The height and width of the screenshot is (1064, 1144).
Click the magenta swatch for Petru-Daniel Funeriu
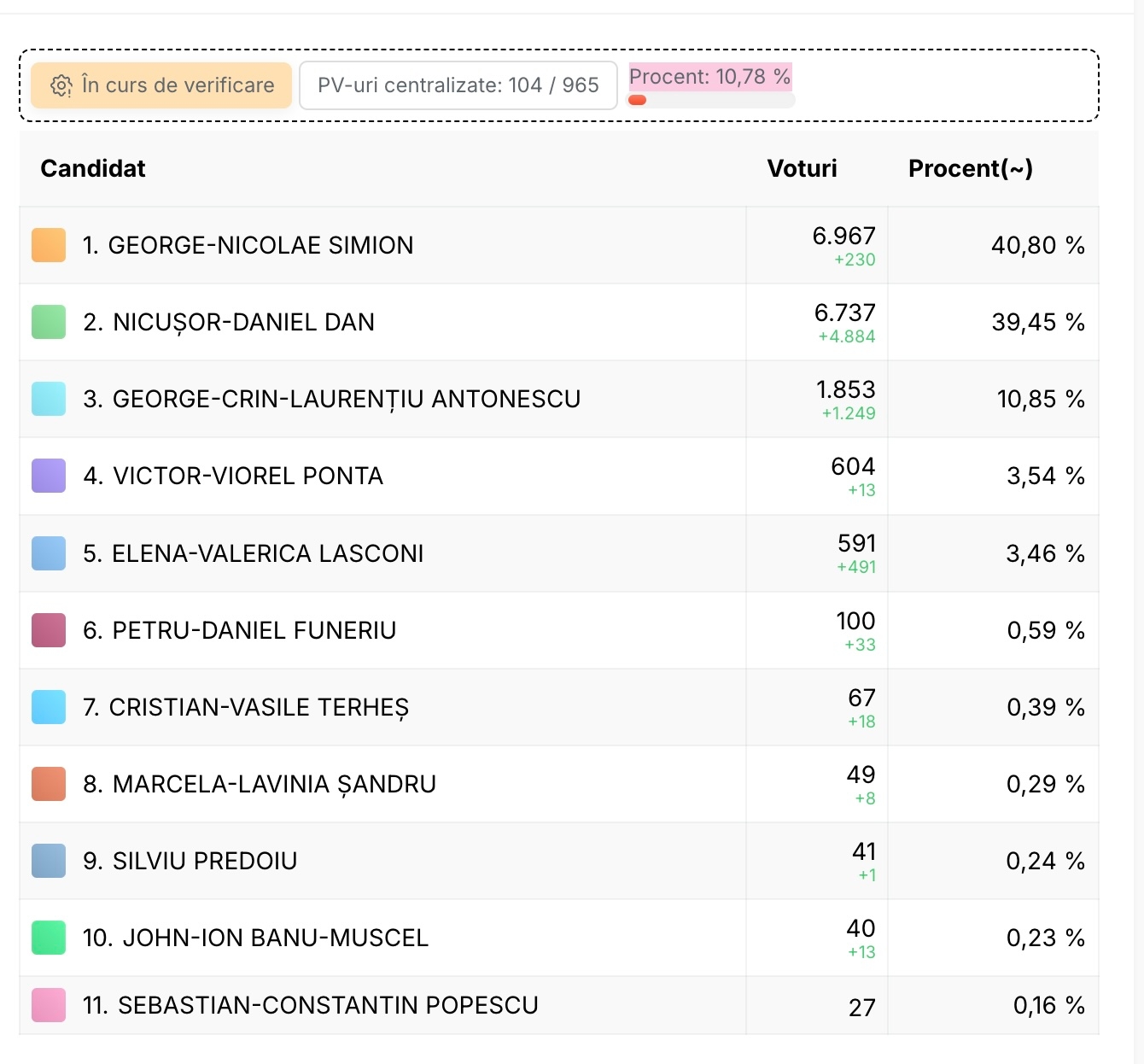point(49,630)
